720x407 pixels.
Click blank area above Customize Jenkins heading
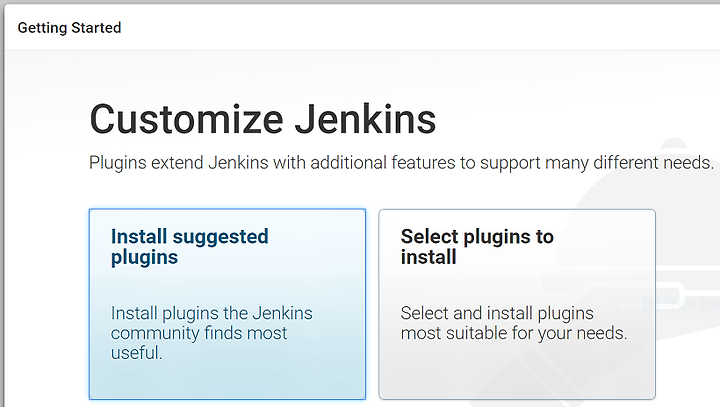pos(262,76)
